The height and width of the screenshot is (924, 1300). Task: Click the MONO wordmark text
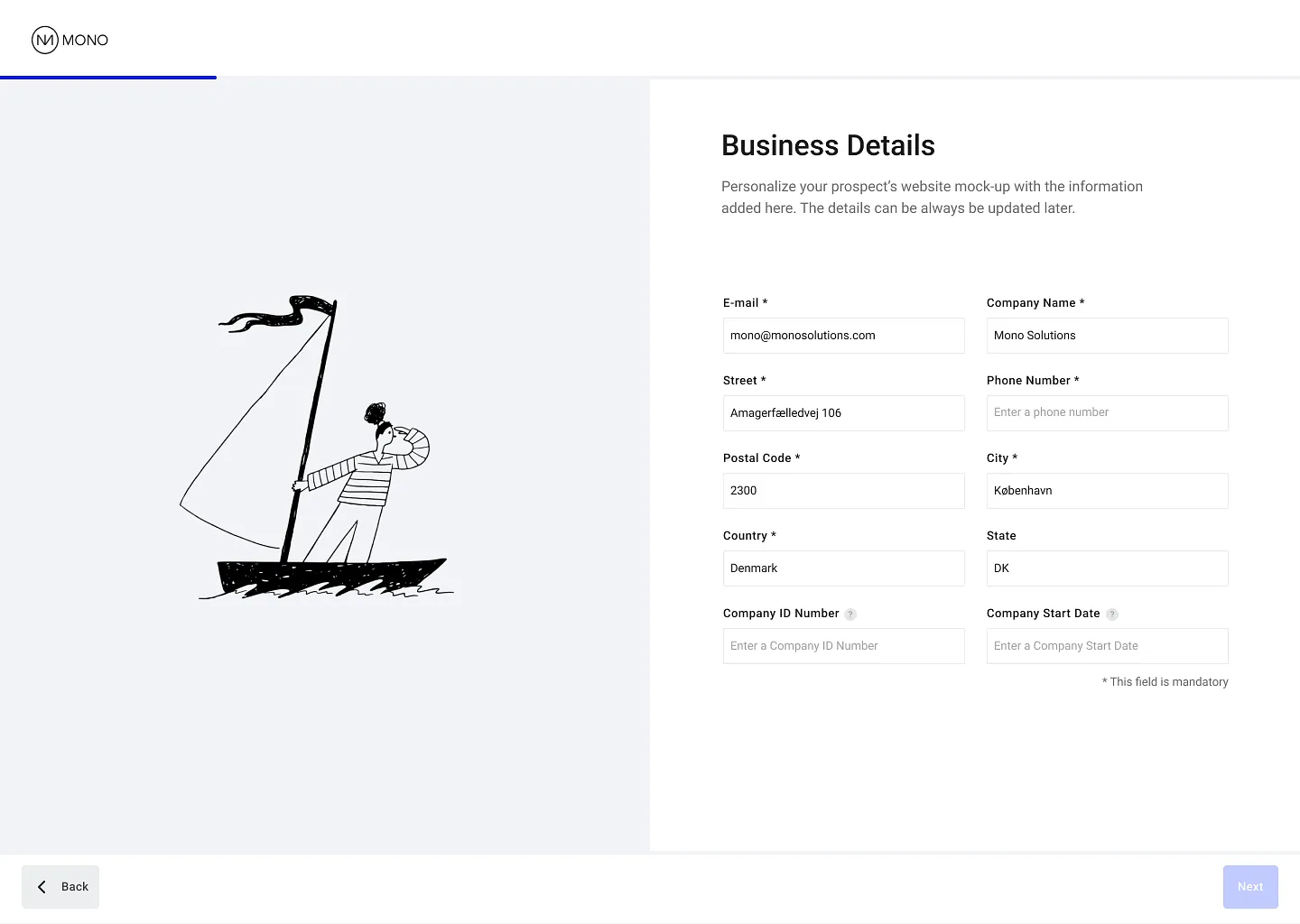click(x=85, y=40)
